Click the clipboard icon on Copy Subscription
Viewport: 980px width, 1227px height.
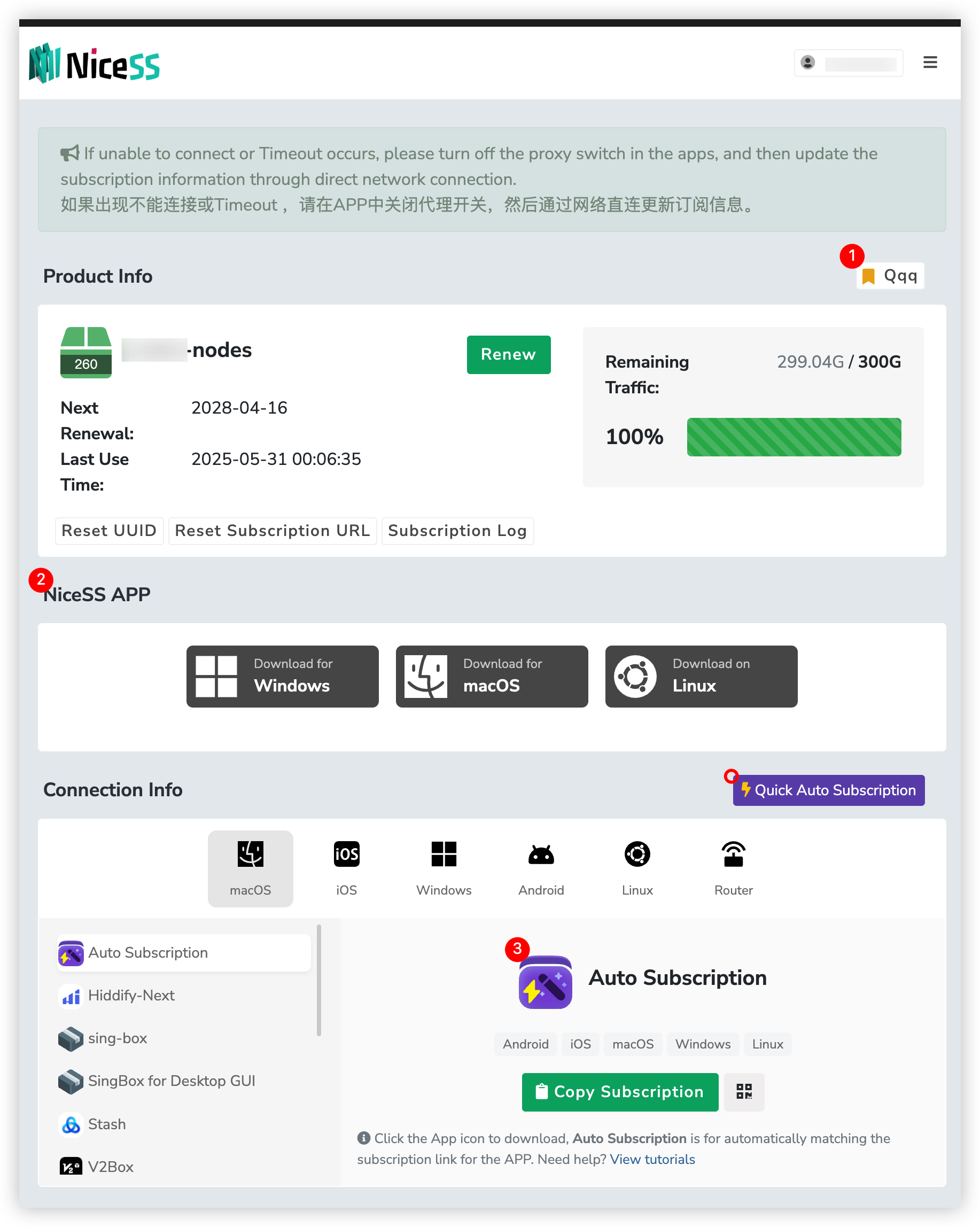click(x=542, y=1092)
